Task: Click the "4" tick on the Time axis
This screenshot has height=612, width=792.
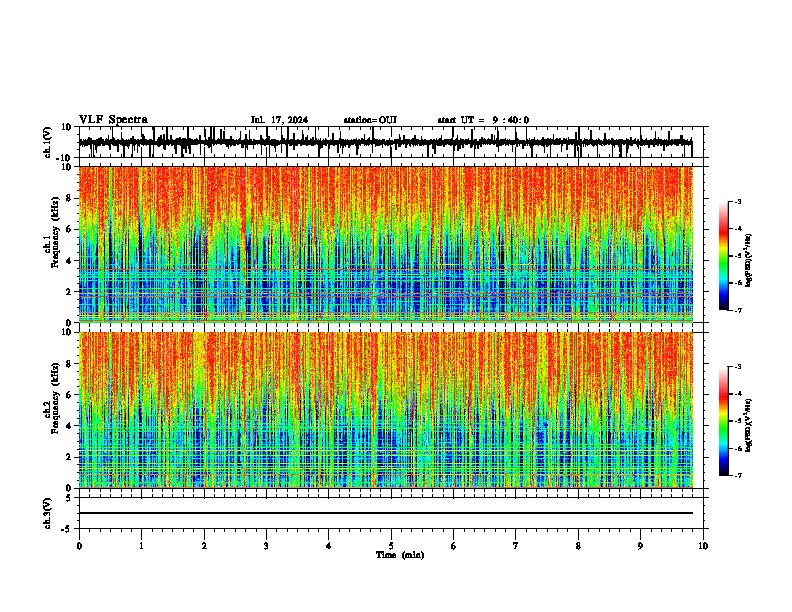Action: click(x=329, y=546)
